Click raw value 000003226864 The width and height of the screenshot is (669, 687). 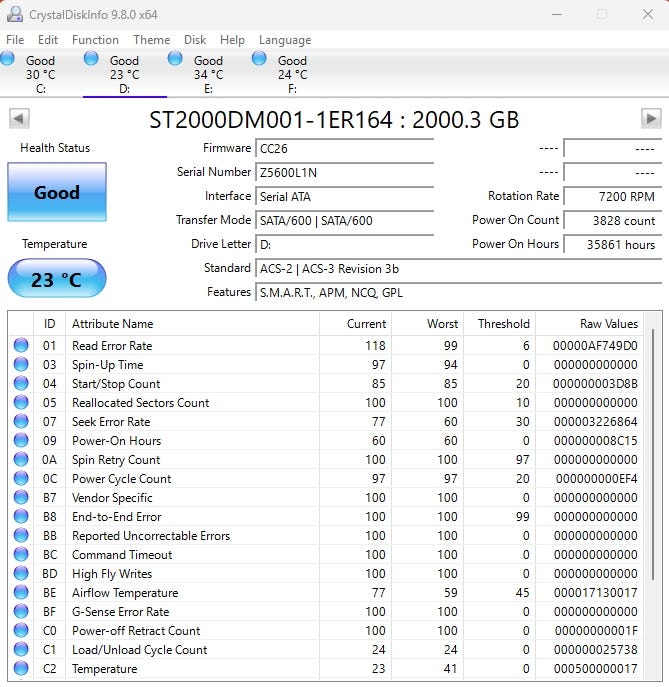(595, 421)
